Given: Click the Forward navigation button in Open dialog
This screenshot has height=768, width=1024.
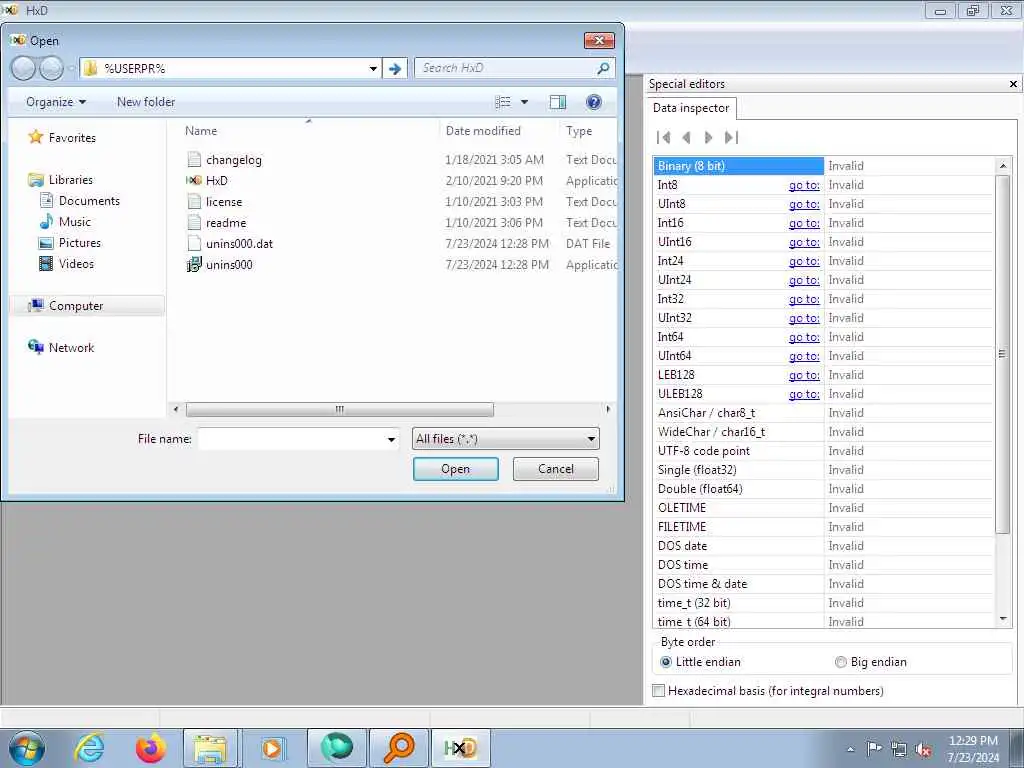Looking at the screenshot, I should tap(52, 68).
